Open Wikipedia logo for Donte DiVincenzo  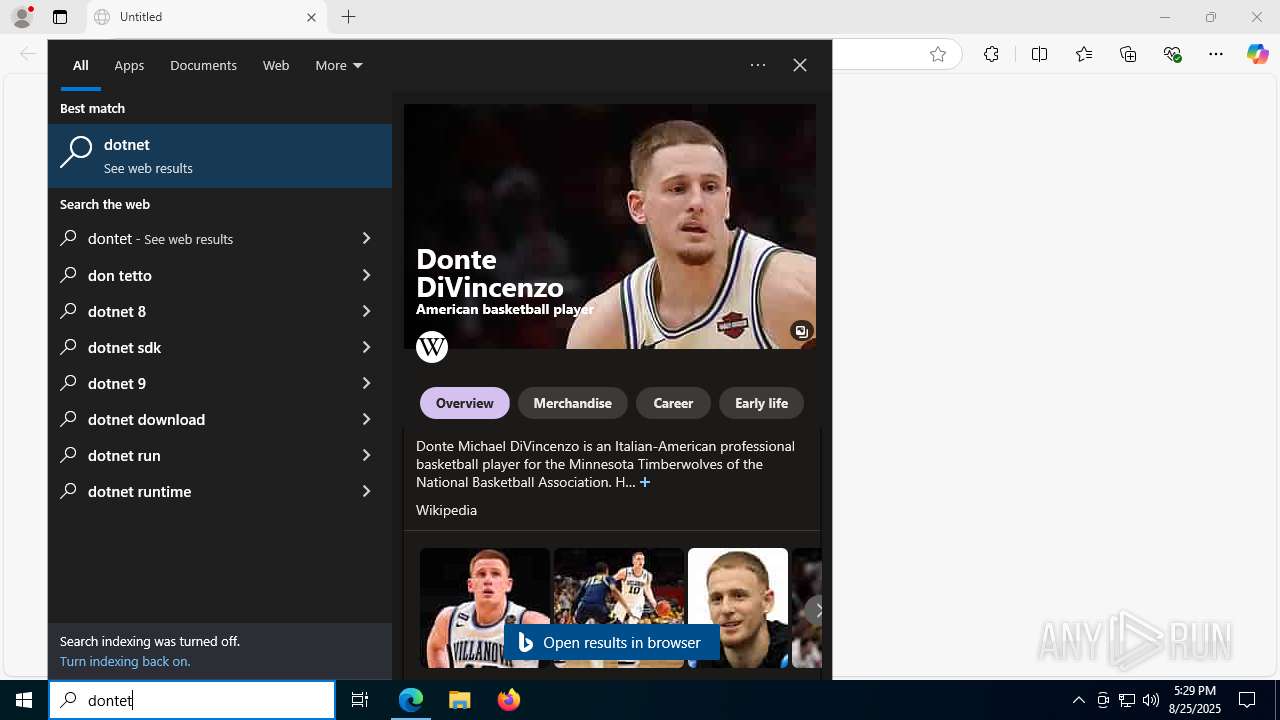tap(432, 347)
